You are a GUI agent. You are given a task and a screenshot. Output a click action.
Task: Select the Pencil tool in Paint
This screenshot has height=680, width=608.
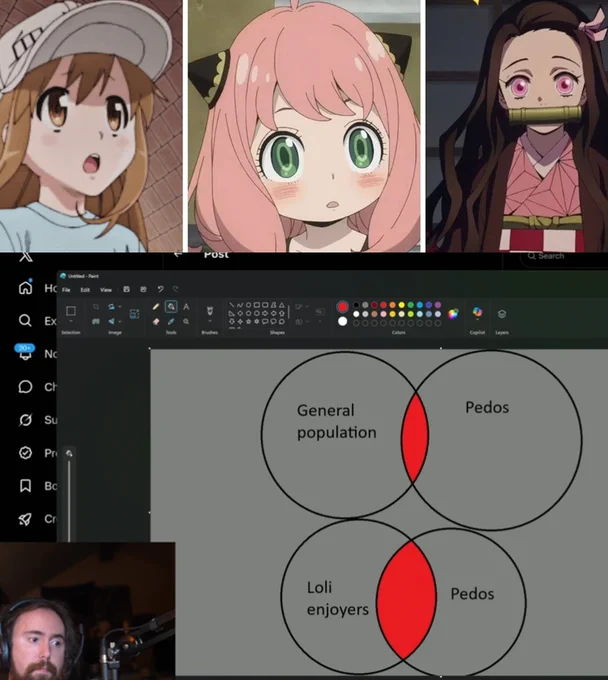[x=156, y=307]
